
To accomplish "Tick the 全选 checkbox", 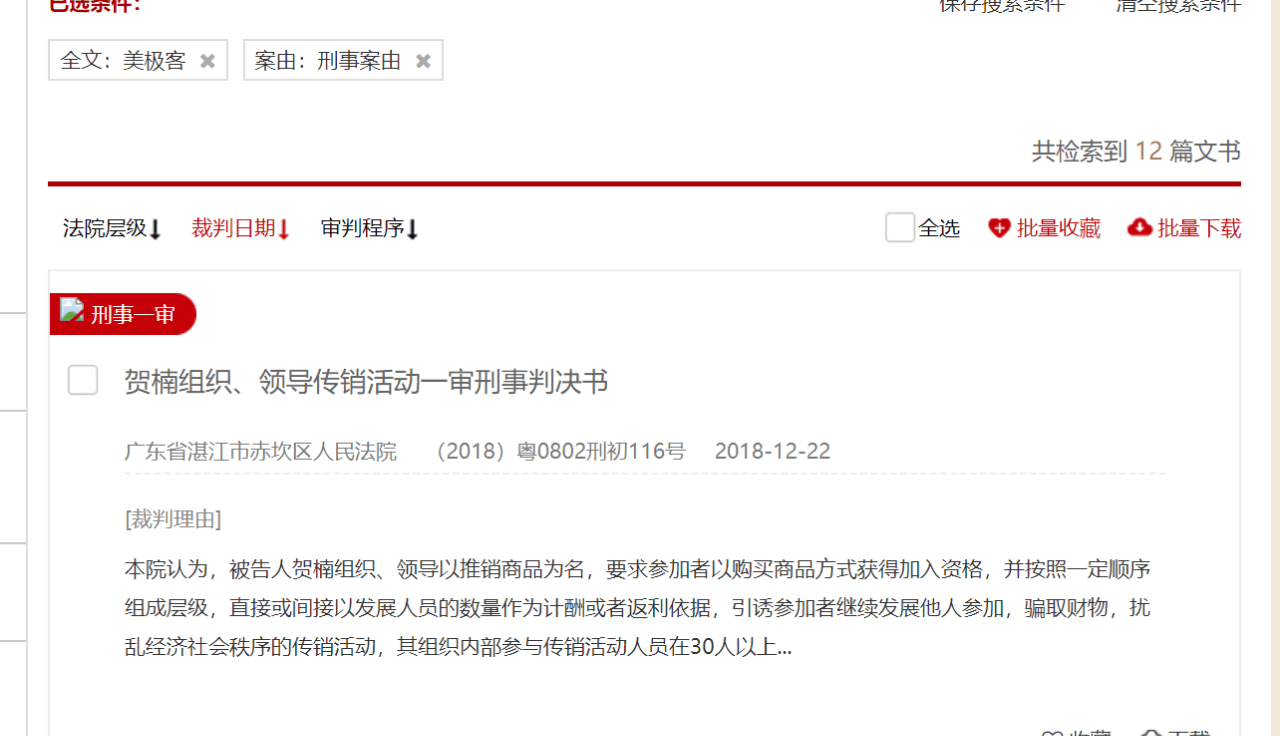I will click(899, 228).
